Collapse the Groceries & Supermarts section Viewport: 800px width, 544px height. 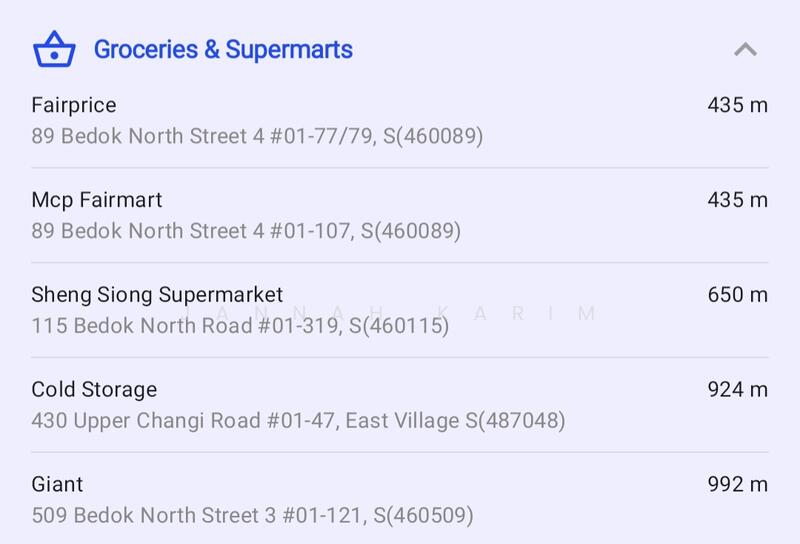[745, 49]
